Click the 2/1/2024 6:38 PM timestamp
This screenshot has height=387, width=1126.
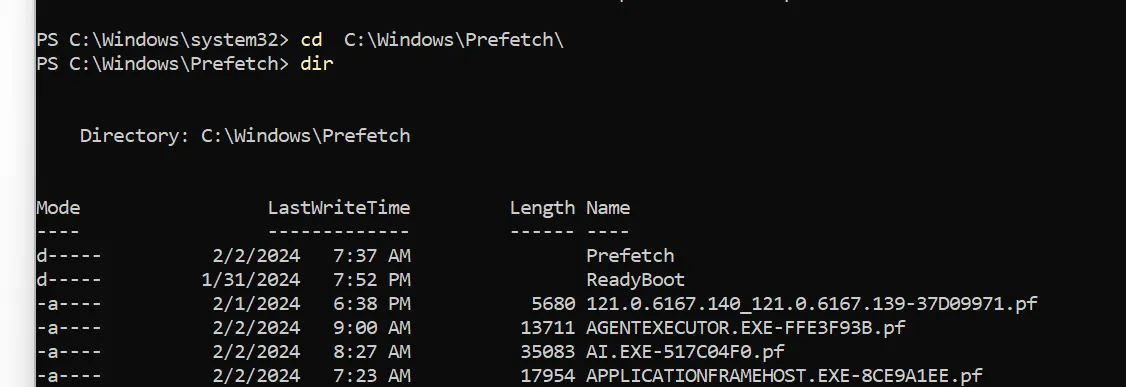tap(312, 304)
